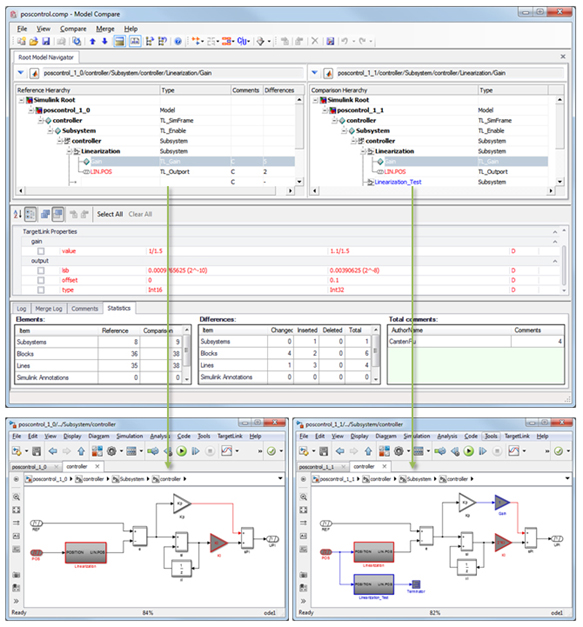This screenshot has width=583, height=627.
Task: Select the red Linearization block in poscontrol_1_0 diagram
Action: [86, 553]
